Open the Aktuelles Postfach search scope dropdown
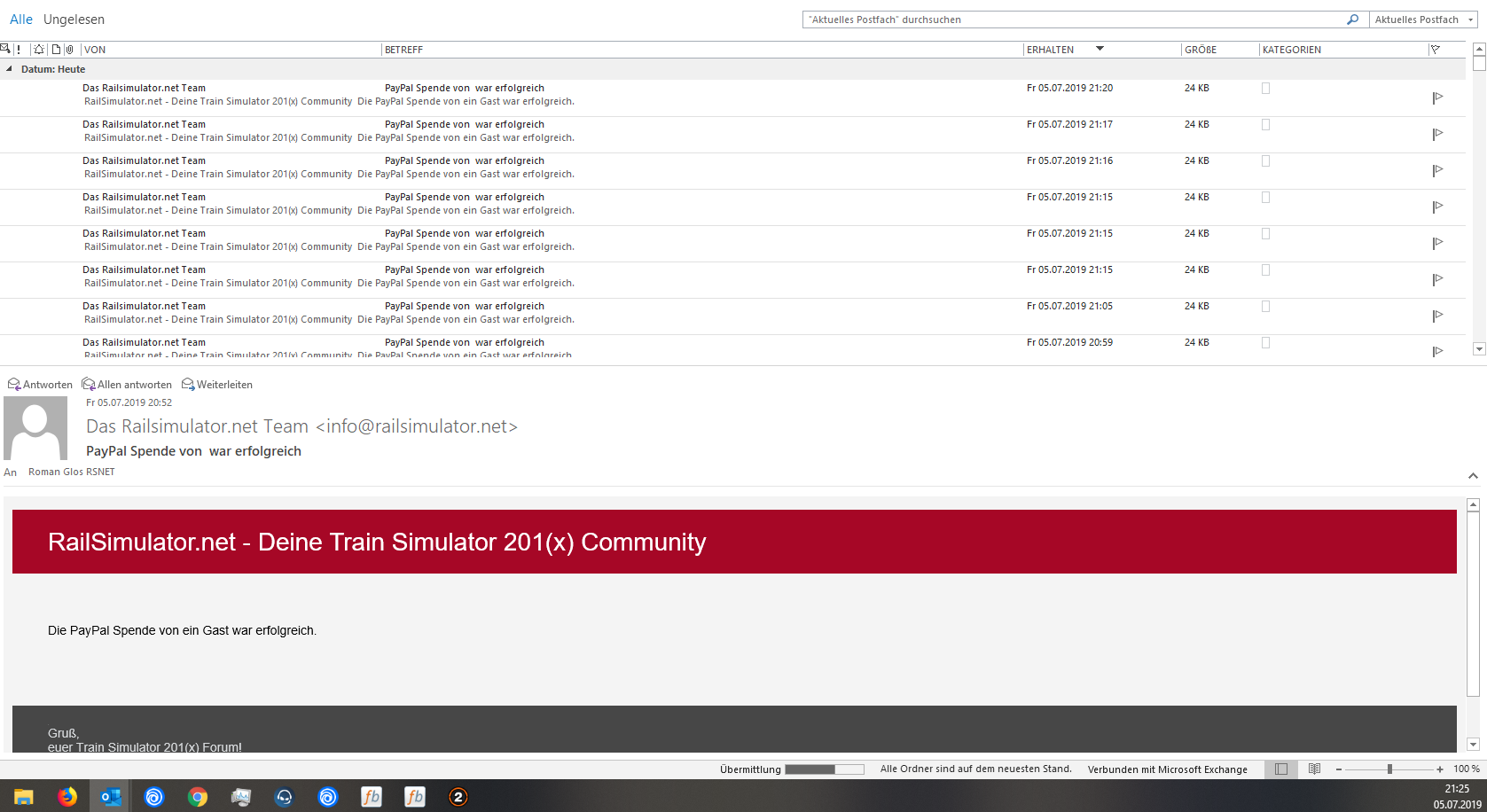This screenshot has height=812, width=1487. point(1423,20)
